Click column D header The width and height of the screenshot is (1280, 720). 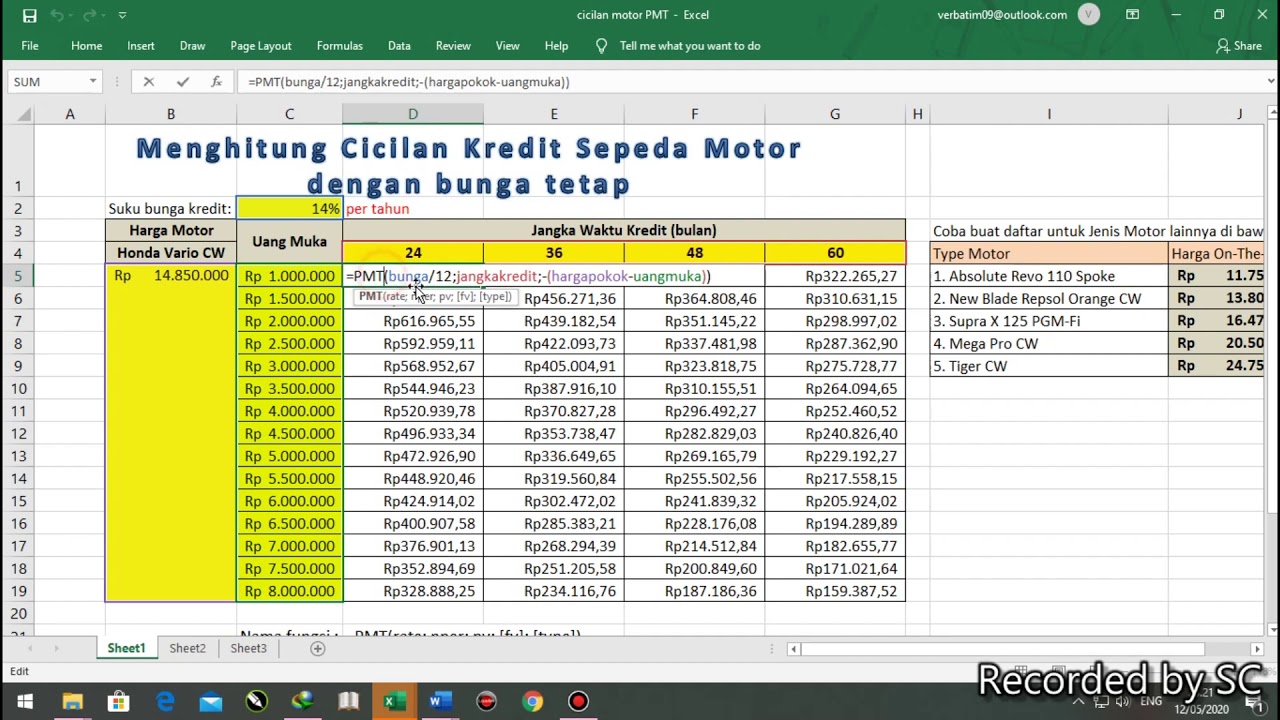point(412,114)
